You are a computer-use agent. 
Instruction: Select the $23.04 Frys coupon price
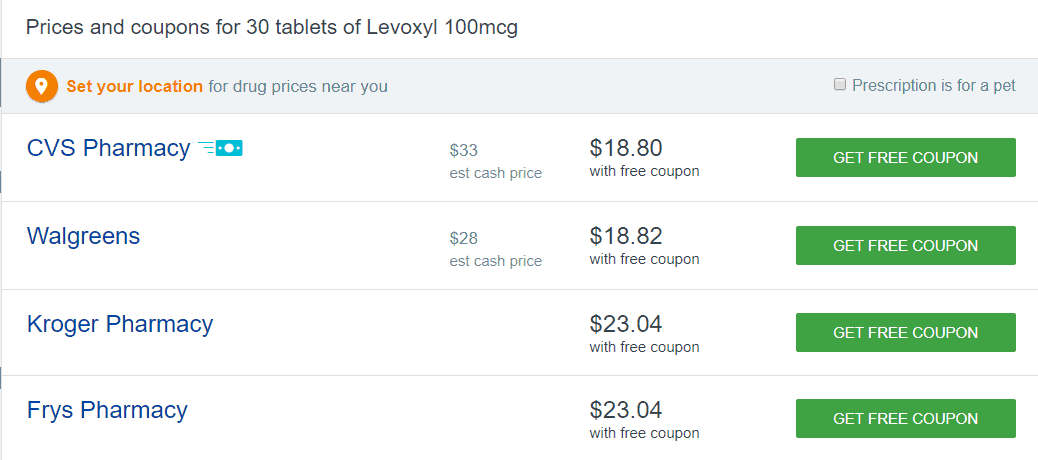click(x=626, y=410)
